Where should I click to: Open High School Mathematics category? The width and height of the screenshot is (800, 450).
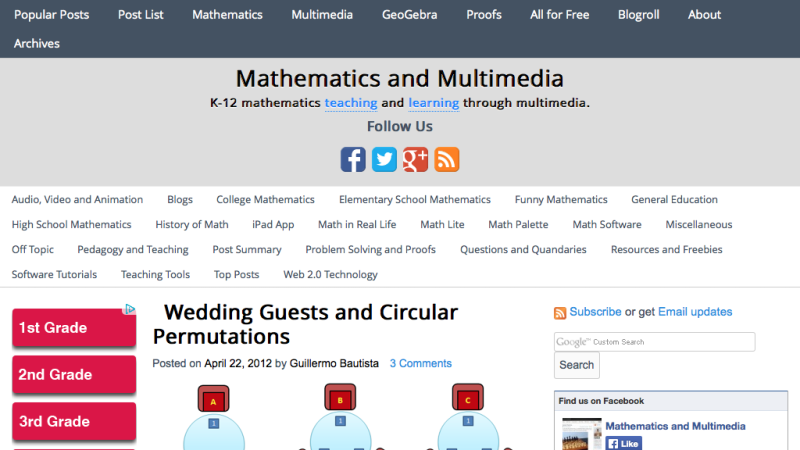coord(71,224)
